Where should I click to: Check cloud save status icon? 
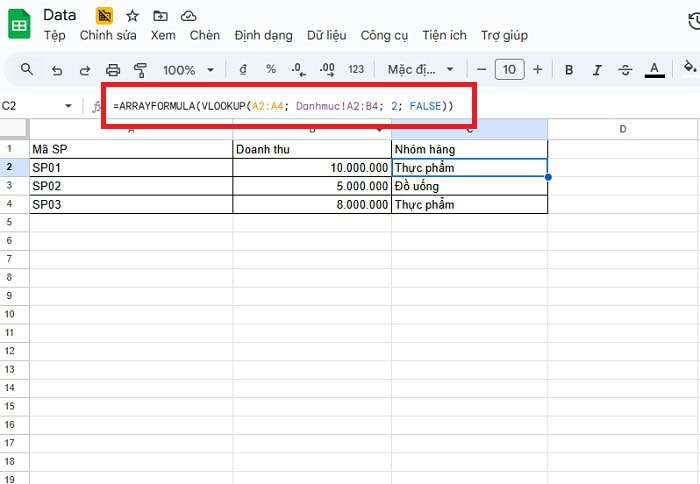(188, 16)
